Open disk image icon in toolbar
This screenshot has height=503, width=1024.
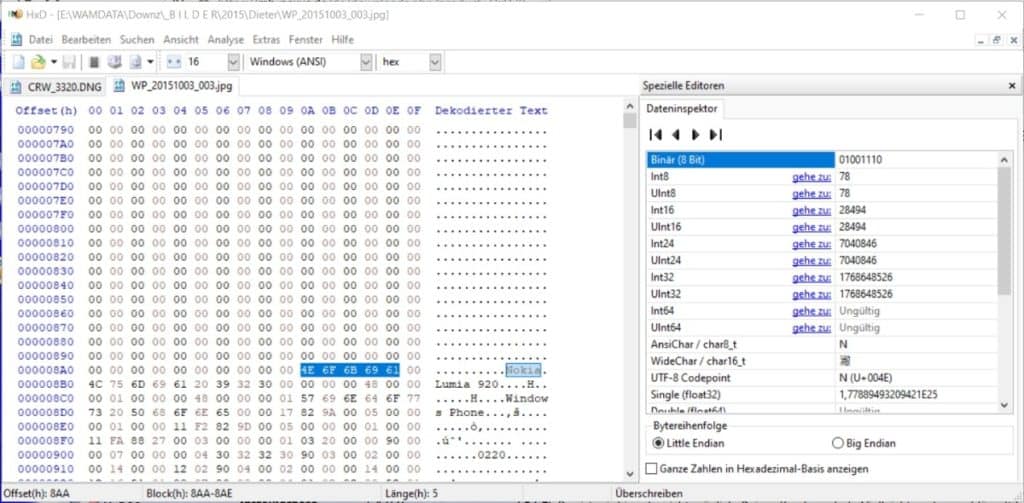pyautogui.click(x=135, y=63)
